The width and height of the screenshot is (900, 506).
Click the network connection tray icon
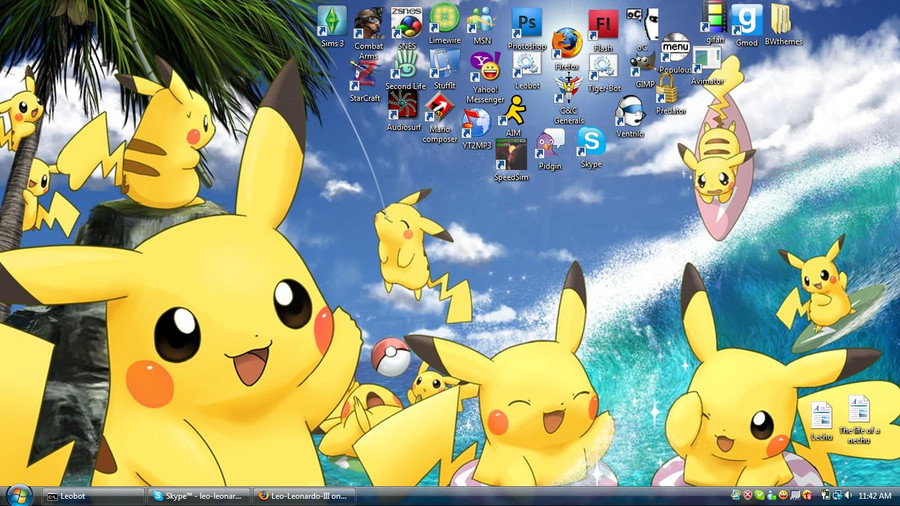pos(837,495)
